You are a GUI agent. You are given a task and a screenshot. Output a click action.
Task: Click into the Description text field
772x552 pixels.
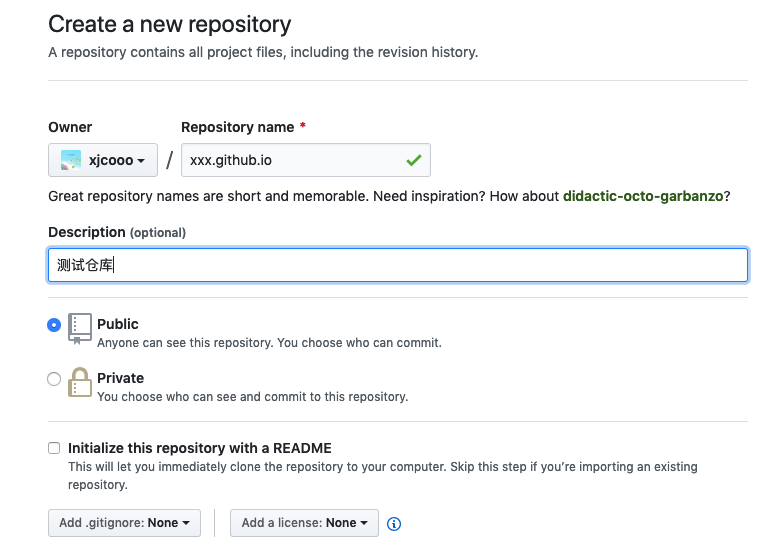click(398, 265)
